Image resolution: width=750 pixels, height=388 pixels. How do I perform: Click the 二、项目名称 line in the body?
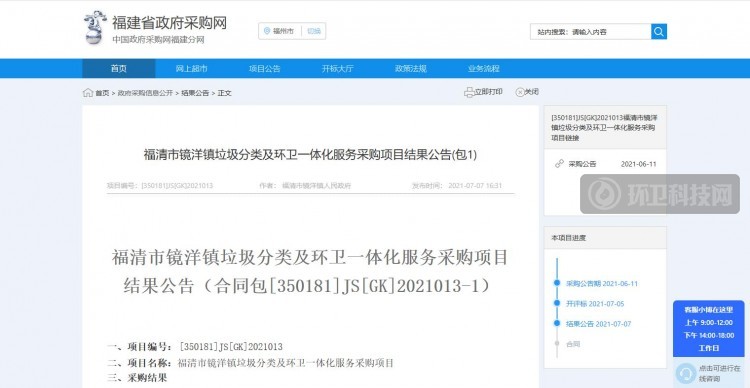click(x=250, y=363)
